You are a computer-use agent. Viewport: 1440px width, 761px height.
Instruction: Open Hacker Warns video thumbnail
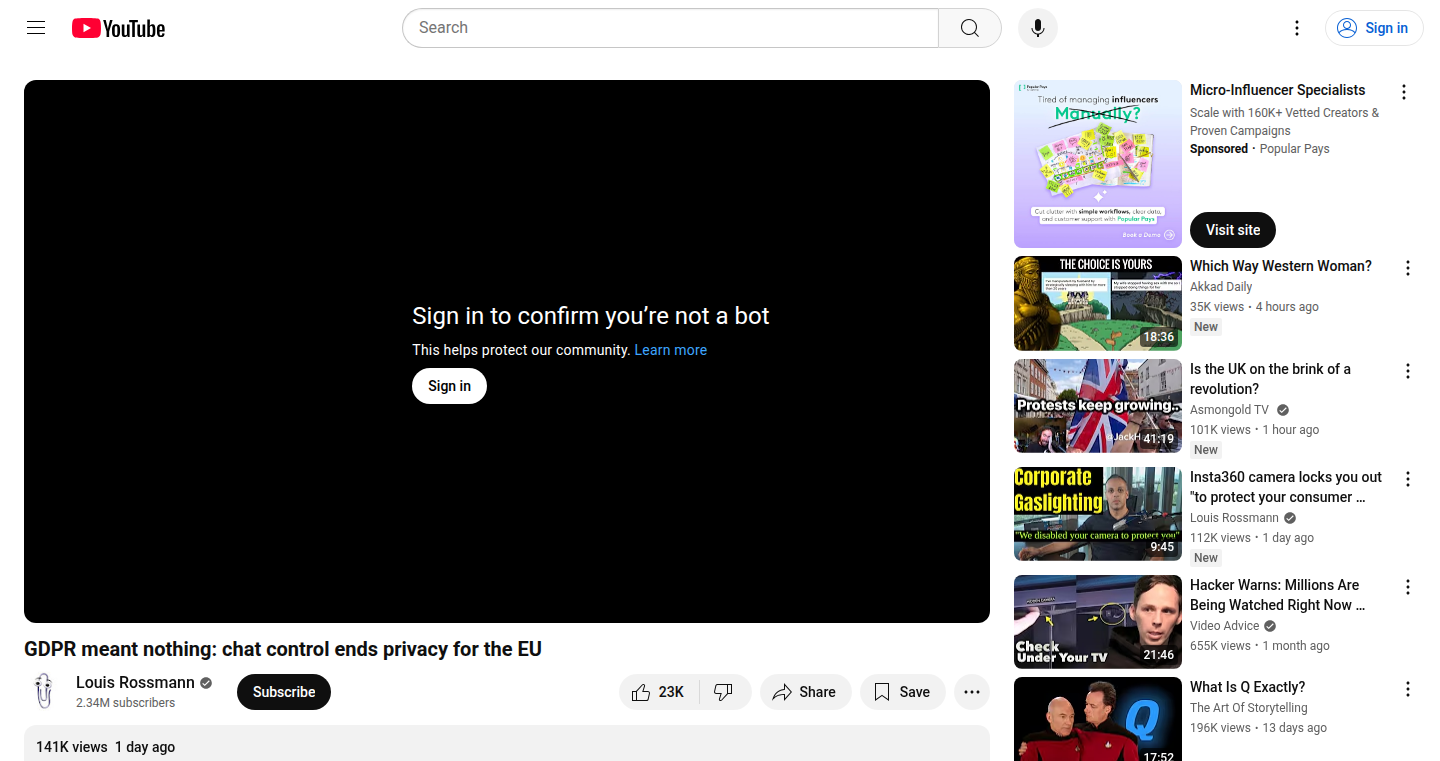point(1098,622)
